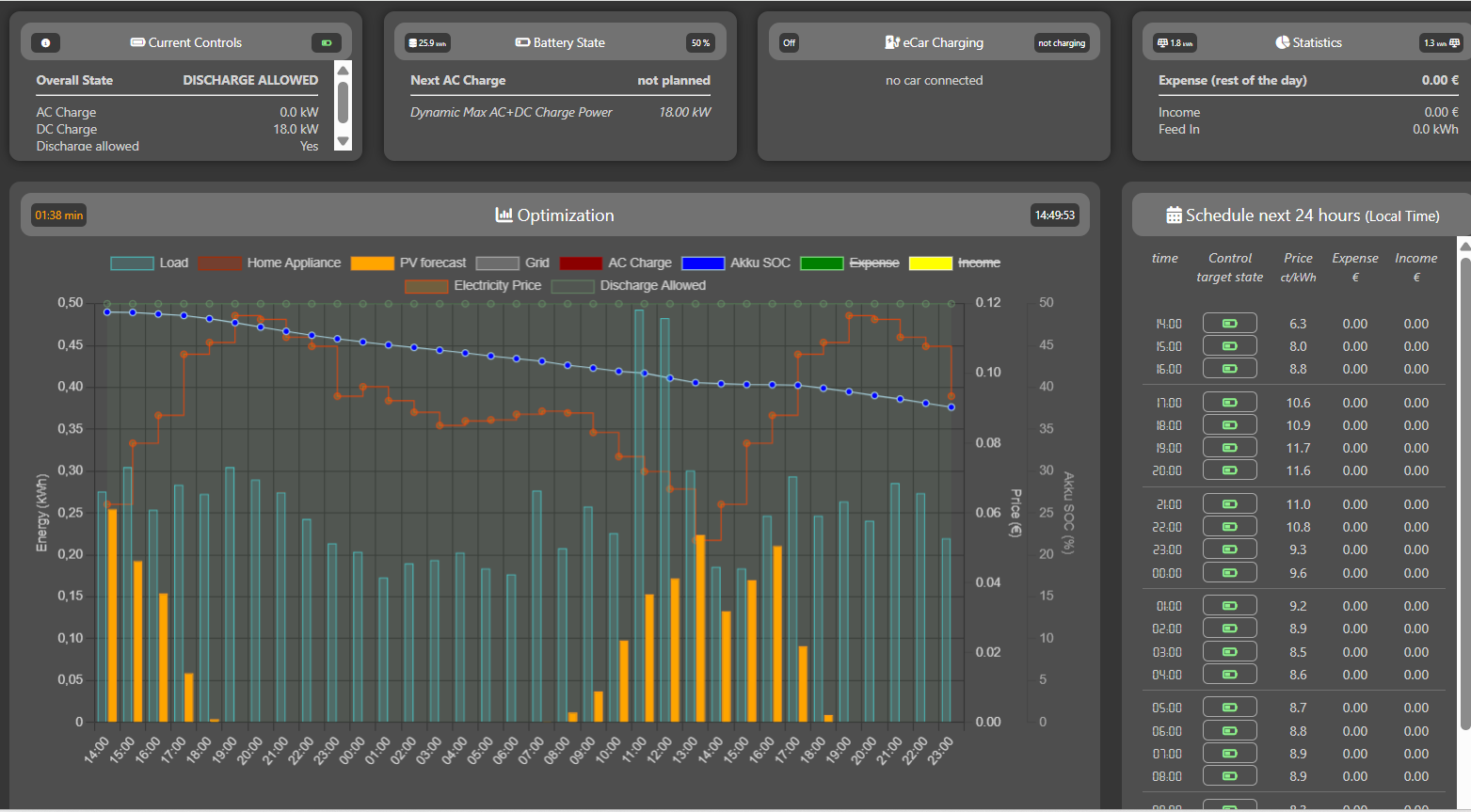The width and height of the screenshot is (1471, 812).
Task: Click the 25.9 kWh battery capacity badge
Action: [427, 43]
